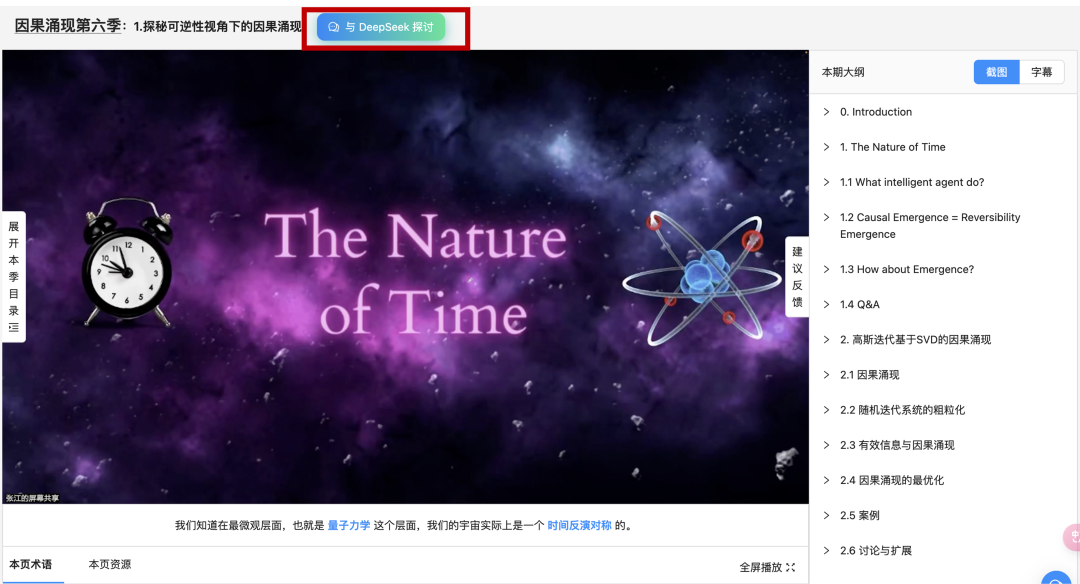The height and width of the screenshot is (584, 1080).
Task: Expand 1.1 What intelligent agent do?
Action: pos(827,182)
